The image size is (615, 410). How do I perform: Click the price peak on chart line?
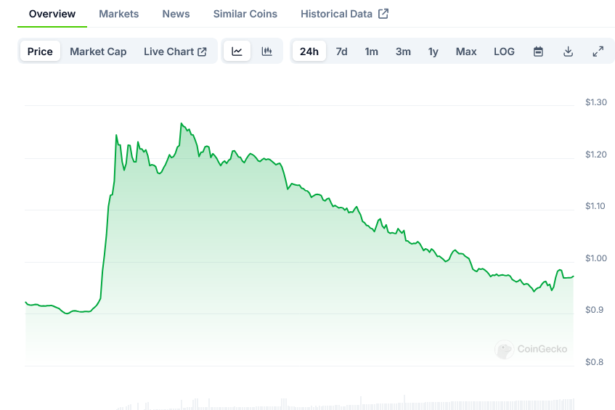pos(181,123)
